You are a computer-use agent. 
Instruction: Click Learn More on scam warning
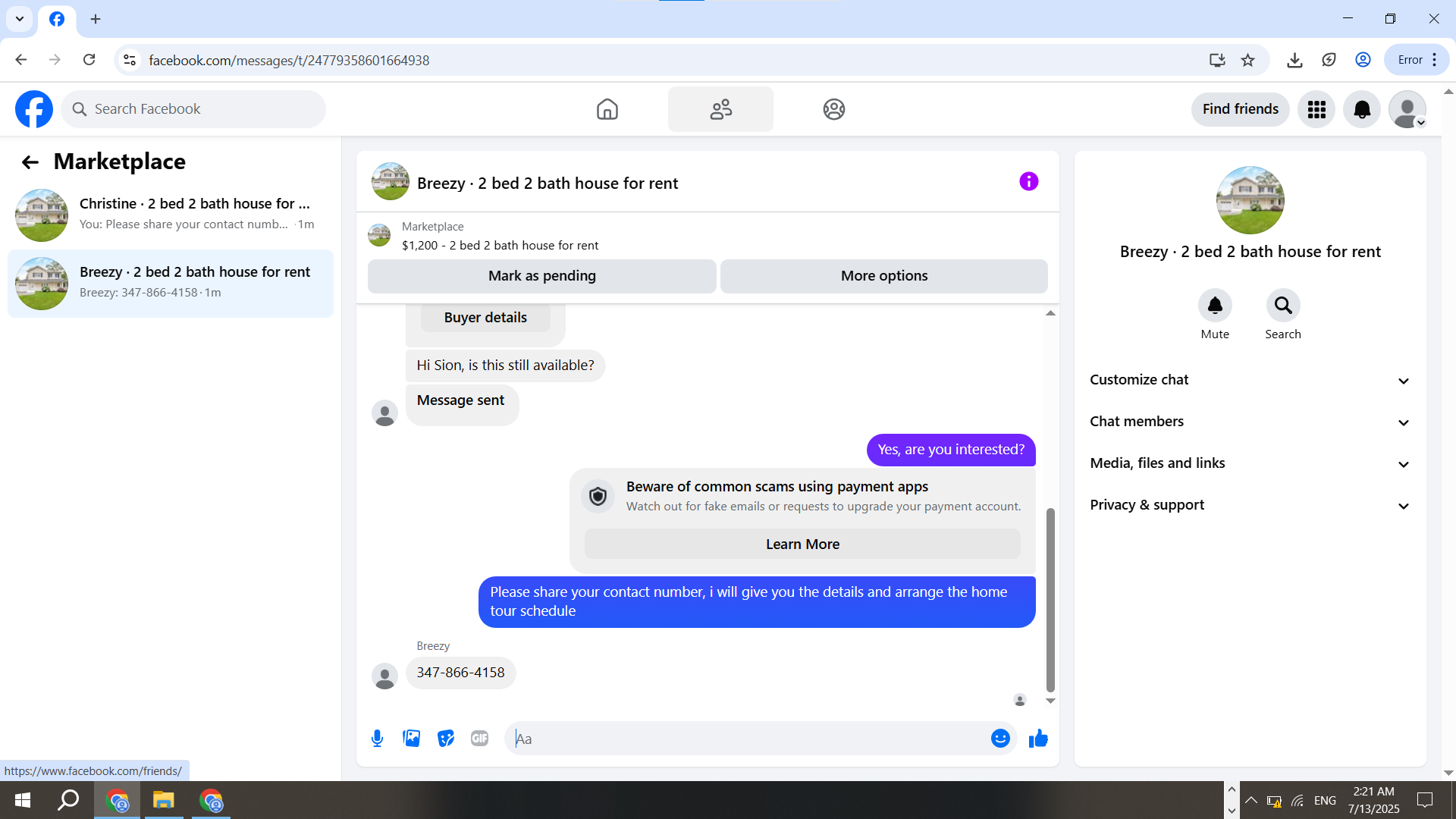click(802, 544)
